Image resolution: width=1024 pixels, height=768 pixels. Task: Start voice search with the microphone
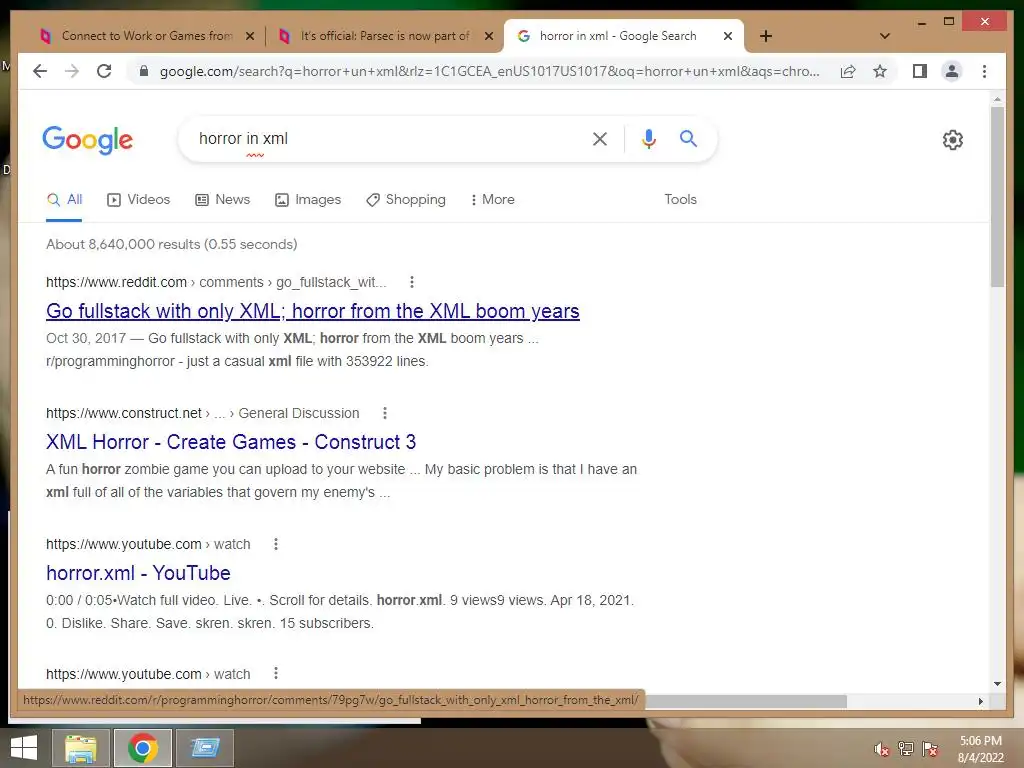pyautogui.click(x=648, y=138)
